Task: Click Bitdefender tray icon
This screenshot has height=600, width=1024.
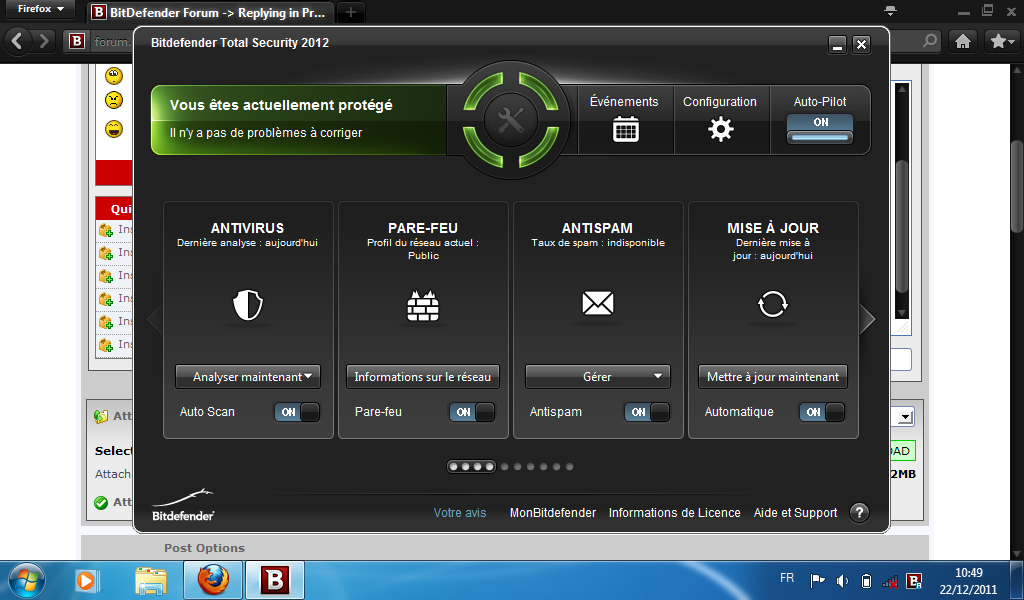Action: click(915, 580)
